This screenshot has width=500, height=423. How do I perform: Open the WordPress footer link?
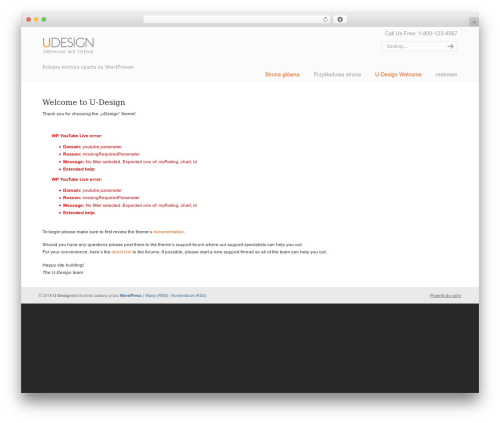131,296
